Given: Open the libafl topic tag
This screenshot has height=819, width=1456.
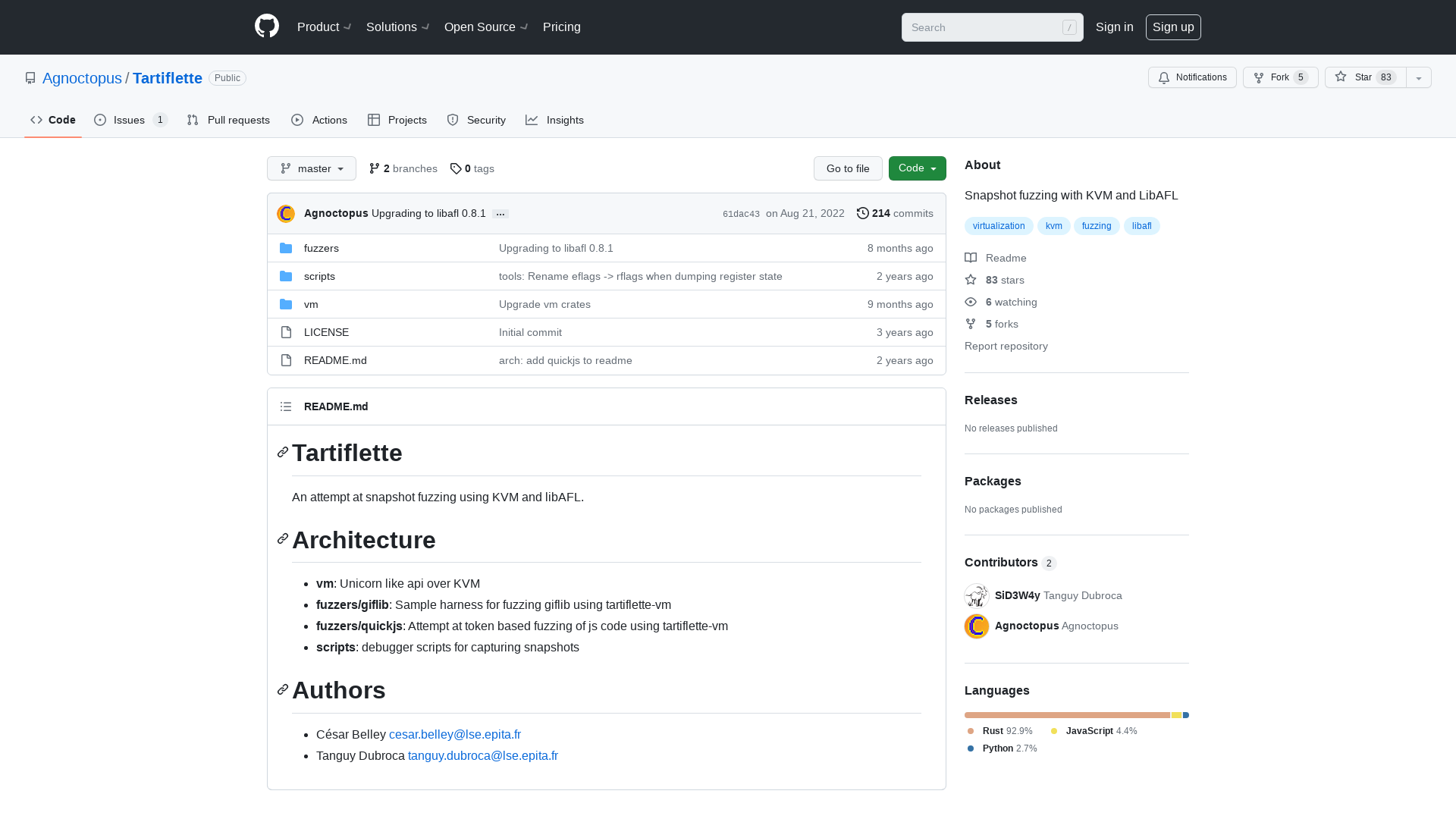Looking at the screenshot, I should tap(1142, 226).
